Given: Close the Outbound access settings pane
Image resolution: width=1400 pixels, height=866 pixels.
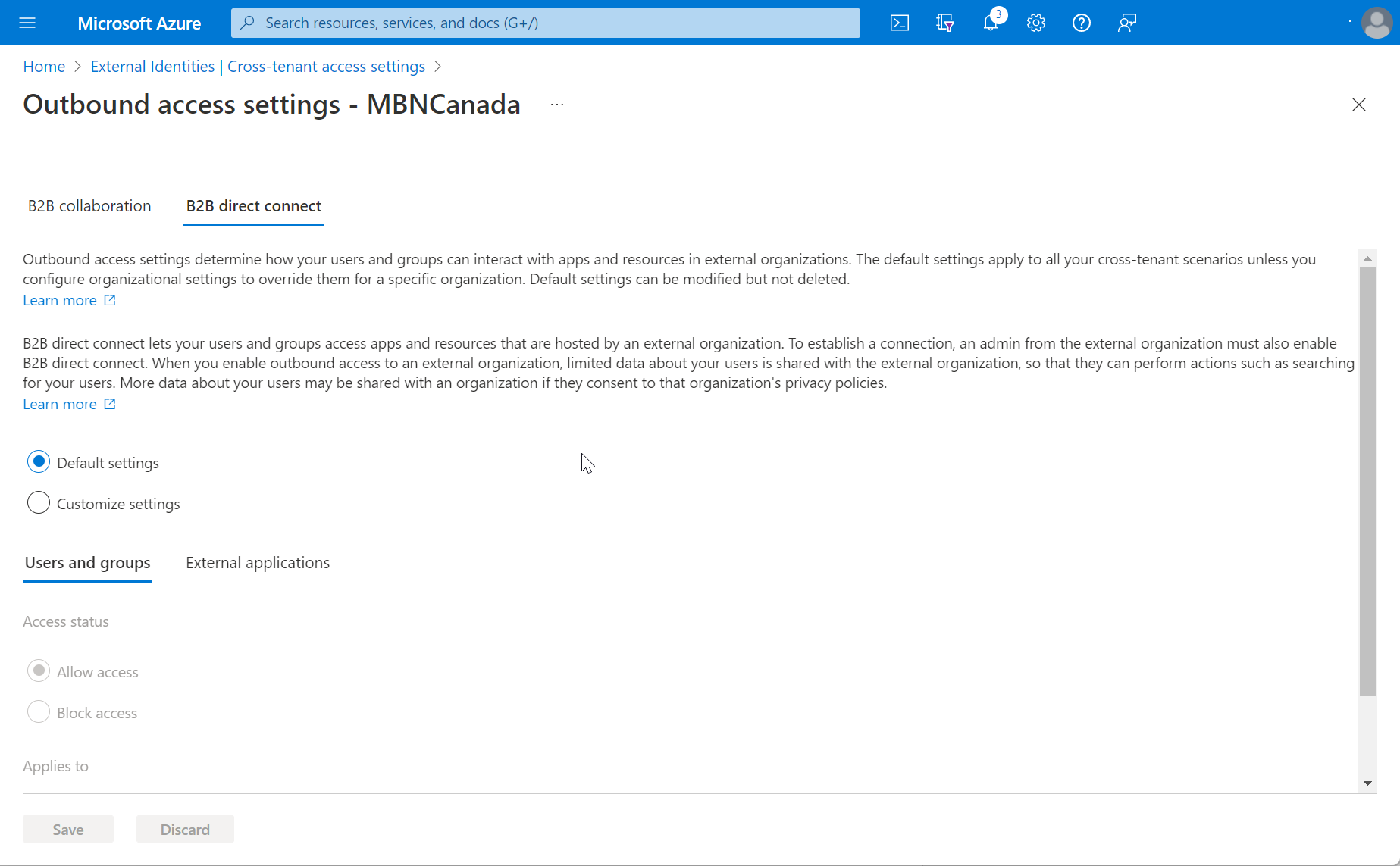Looking at the screenshot, I should 1359,105.
